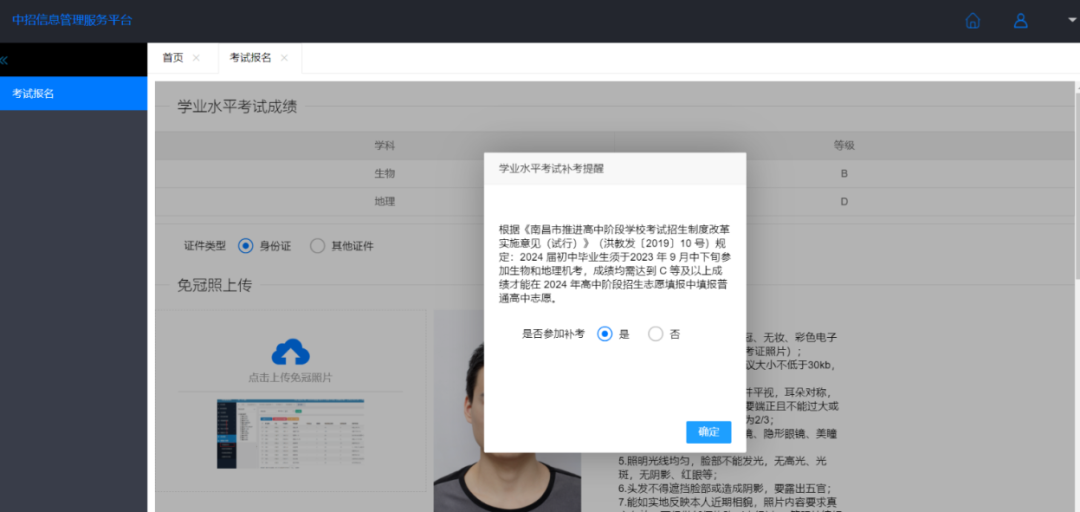Click the 学业水平考试成绩 section heading
1080x512 pixels.
(237, 107)
